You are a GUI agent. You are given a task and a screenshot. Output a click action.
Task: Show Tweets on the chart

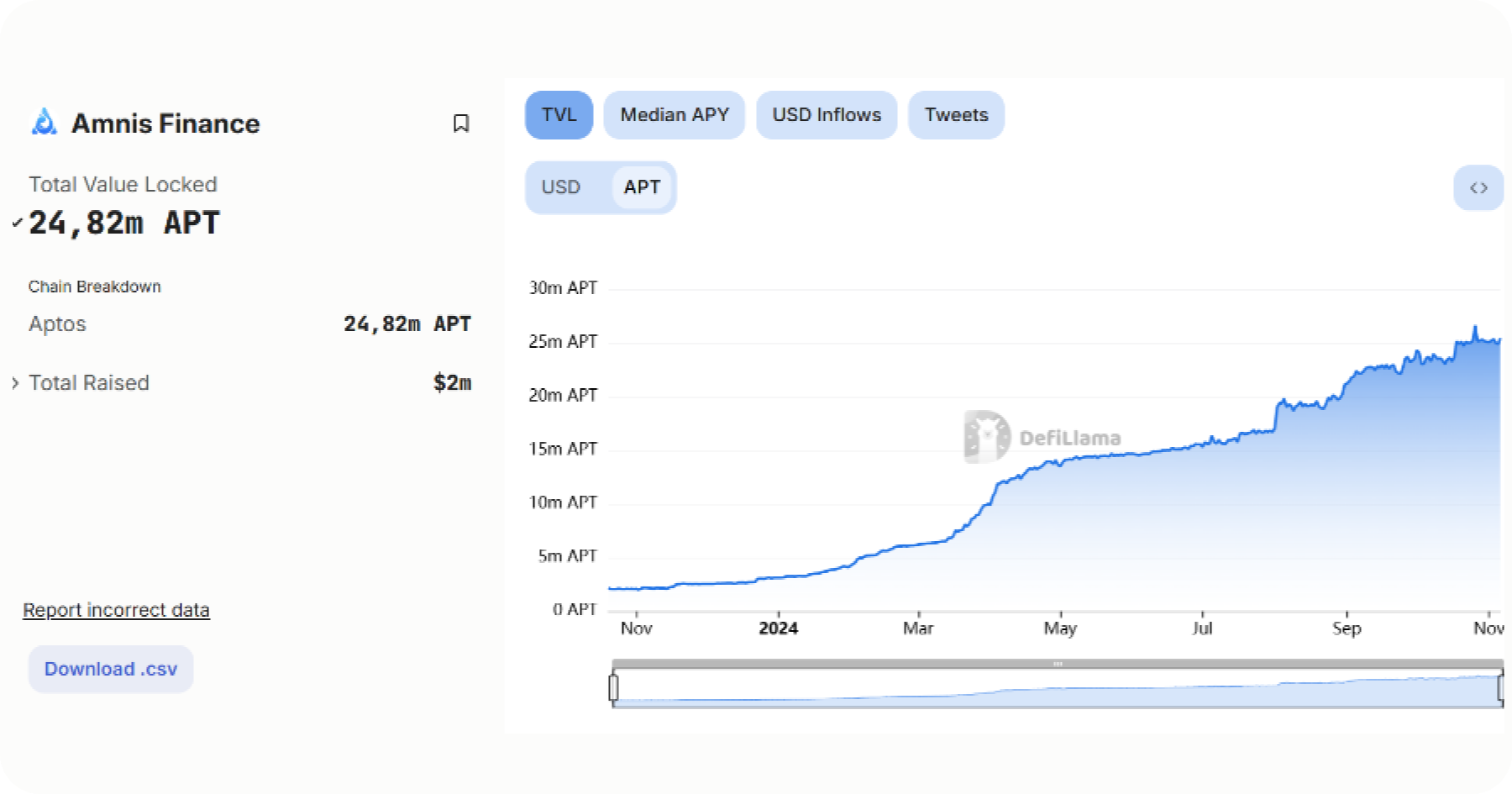(x=956, y=115)
